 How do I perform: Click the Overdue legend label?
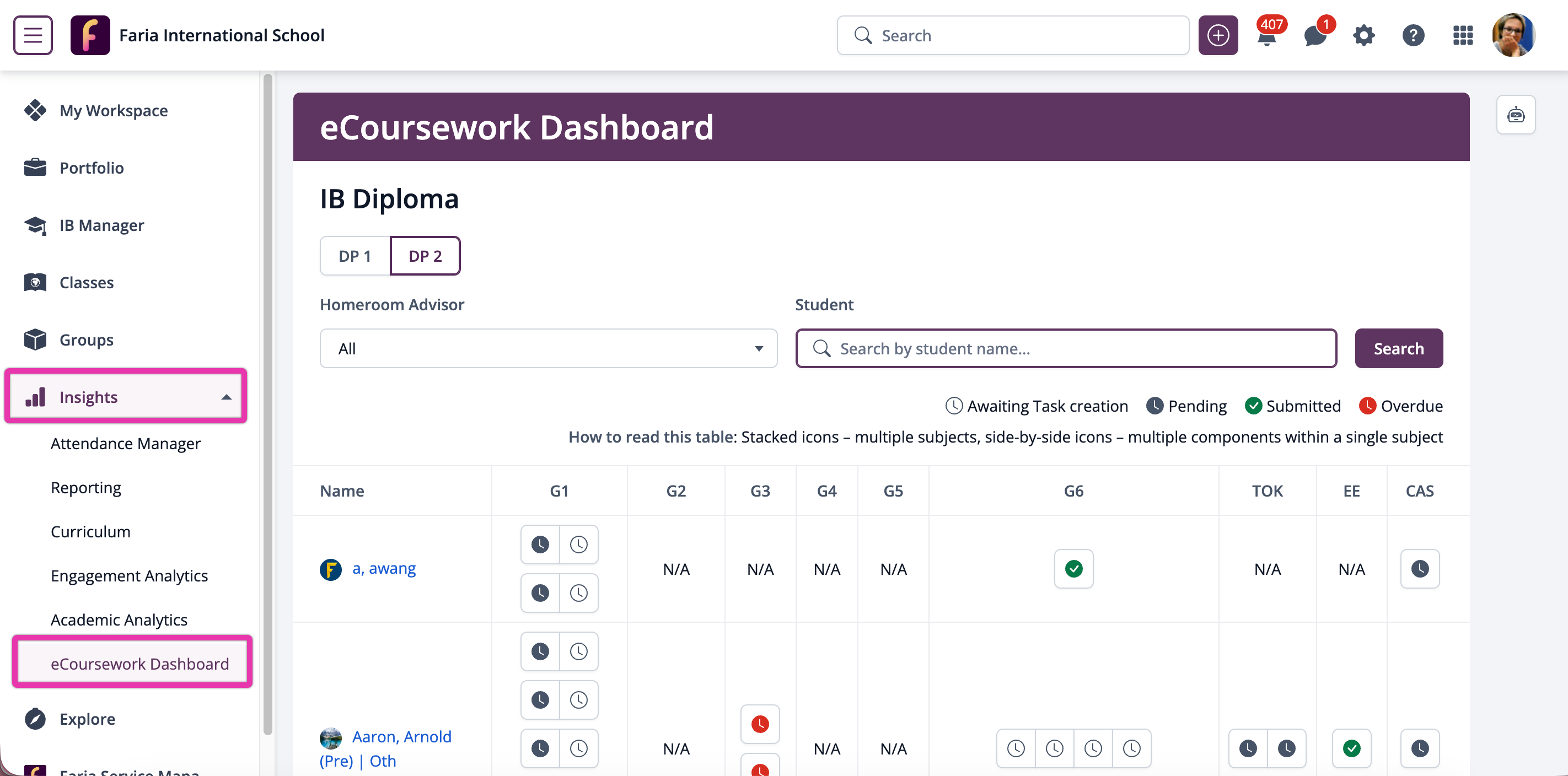click(x=1411, y=406)
